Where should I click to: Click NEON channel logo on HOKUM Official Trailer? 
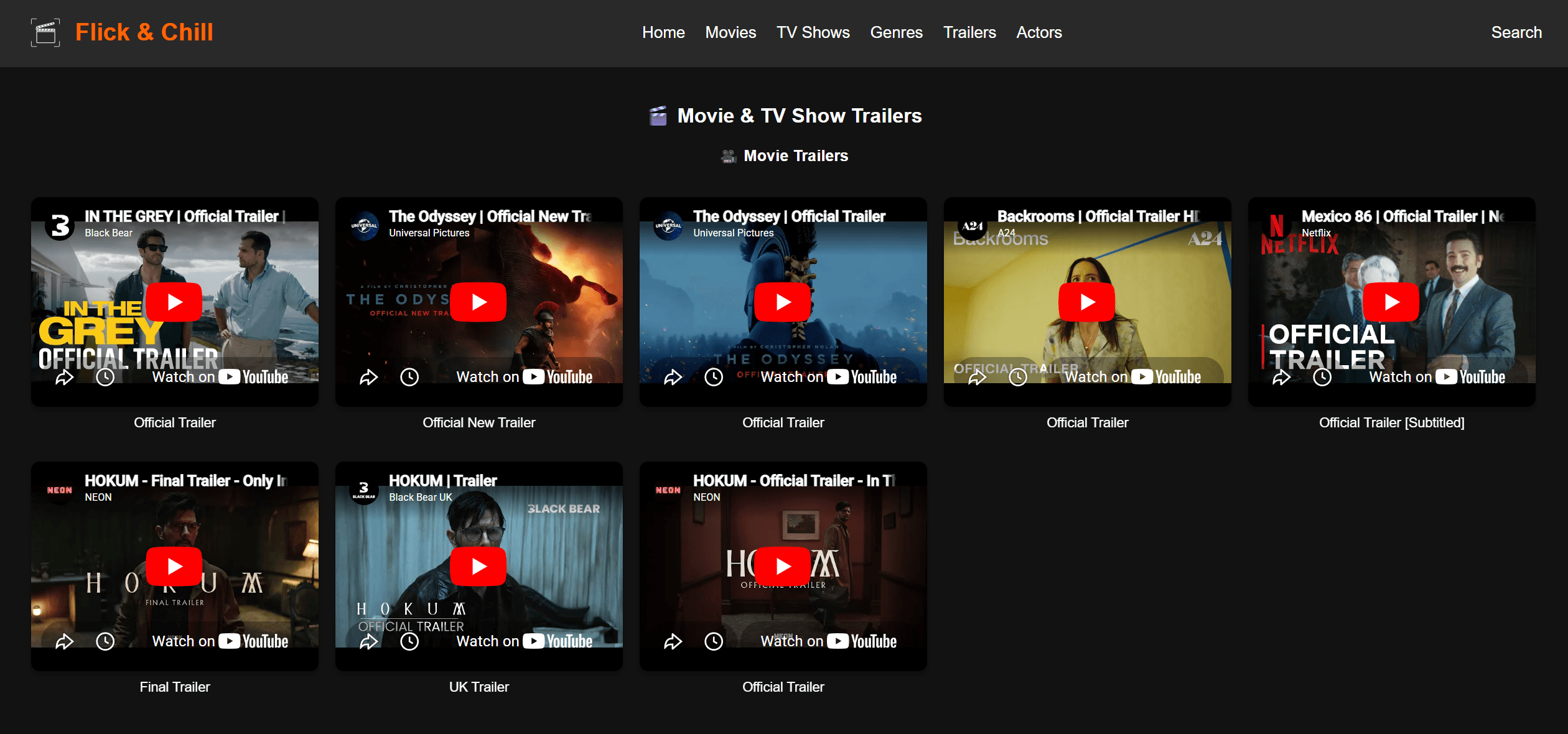click(669, 490)
